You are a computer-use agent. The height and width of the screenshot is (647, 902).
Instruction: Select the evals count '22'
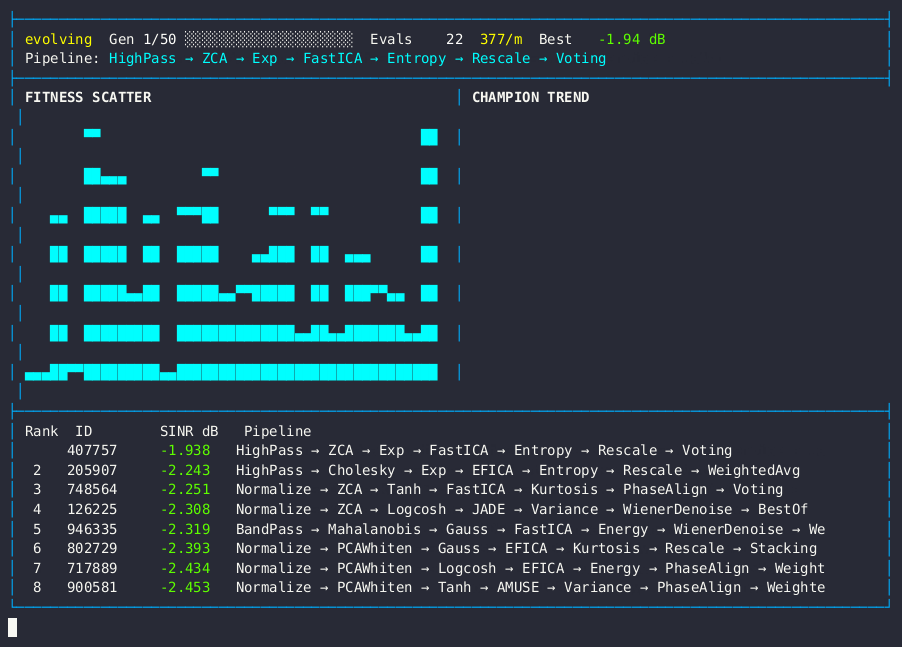click(x=454, y=39)
